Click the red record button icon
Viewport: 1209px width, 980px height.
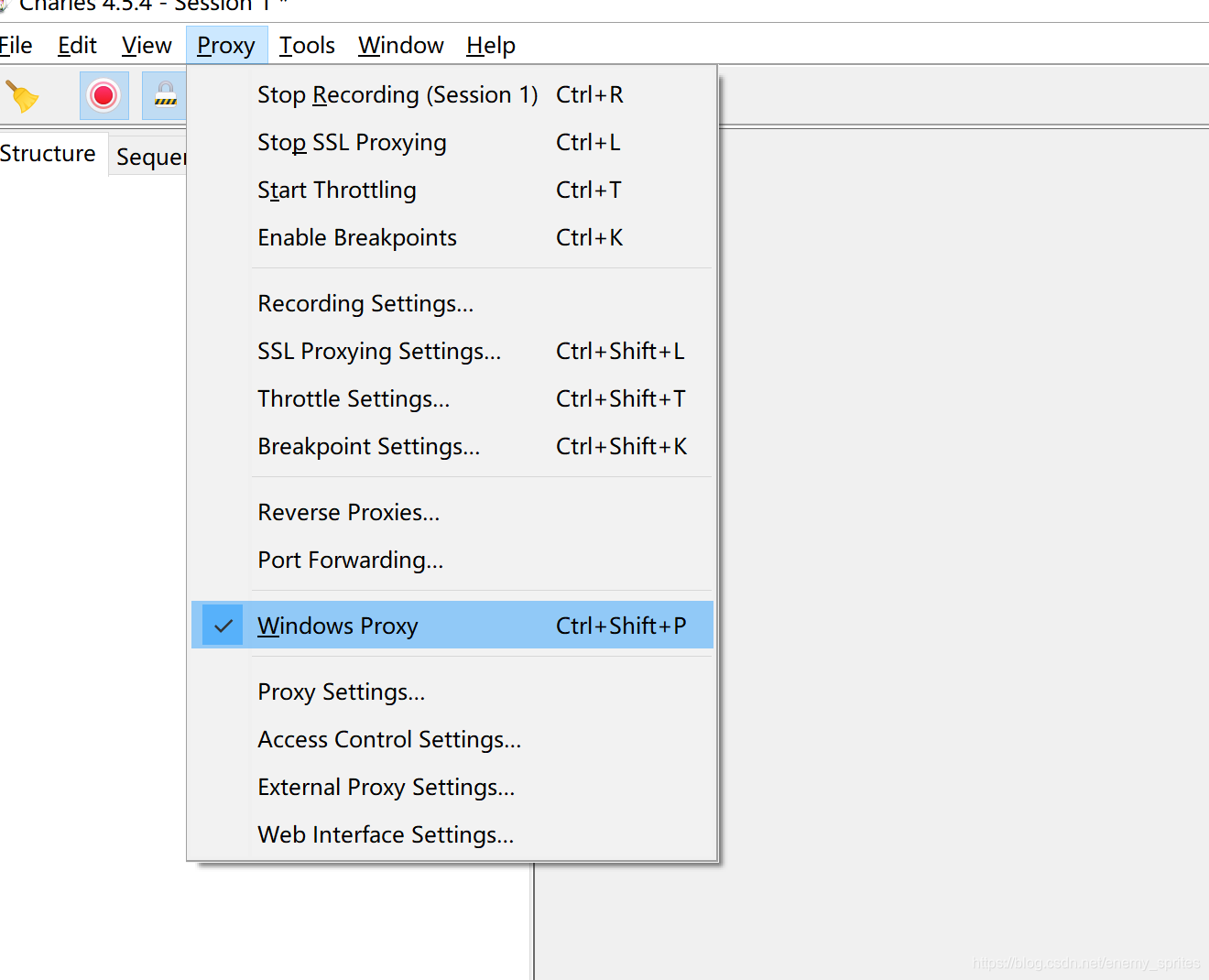(x=103, y=95)
